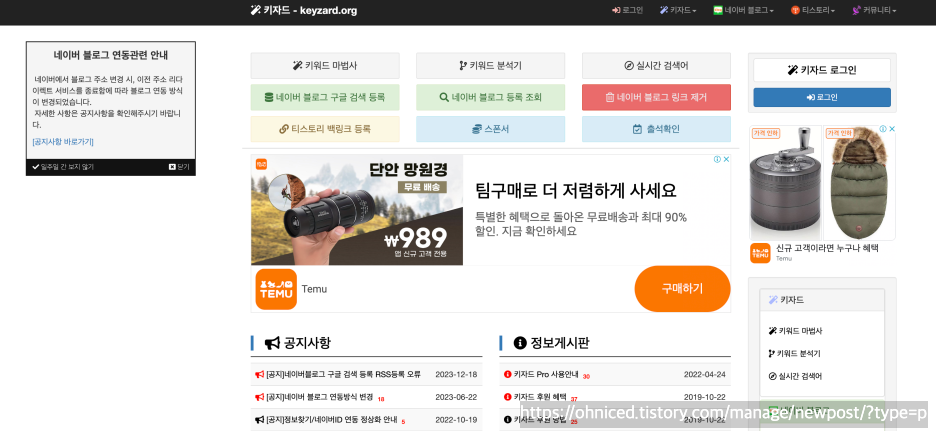The height and width of the screenshot is (431, 936).
Task: Click the wand icon in sidebar 키자드 panel header
Action: [773, 300]
